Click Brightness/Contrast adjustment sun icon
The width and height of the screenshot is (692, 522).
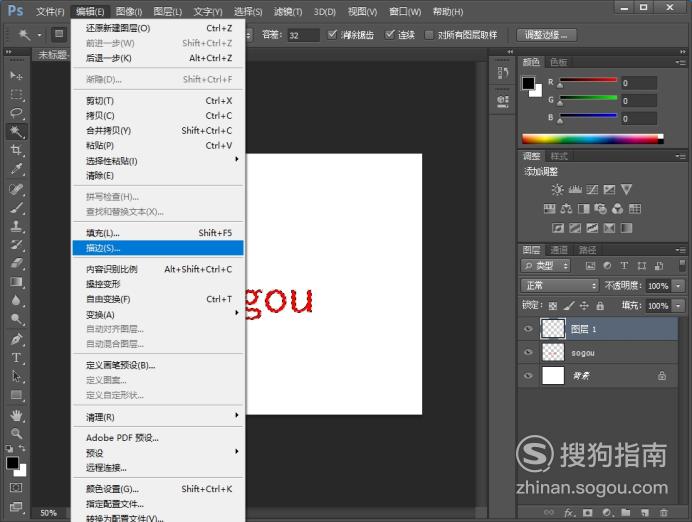click(x=557, y=190)
